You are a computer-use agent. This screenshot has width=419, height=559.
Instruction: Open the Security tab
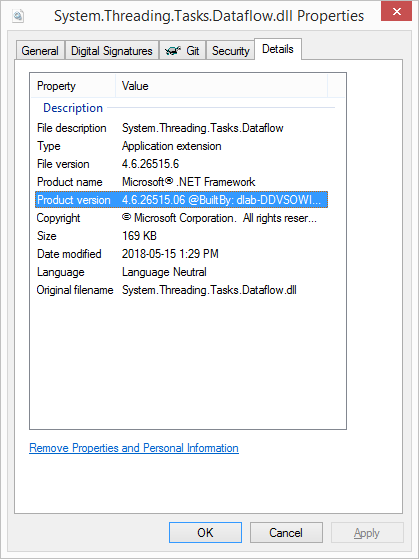[230, 51]
